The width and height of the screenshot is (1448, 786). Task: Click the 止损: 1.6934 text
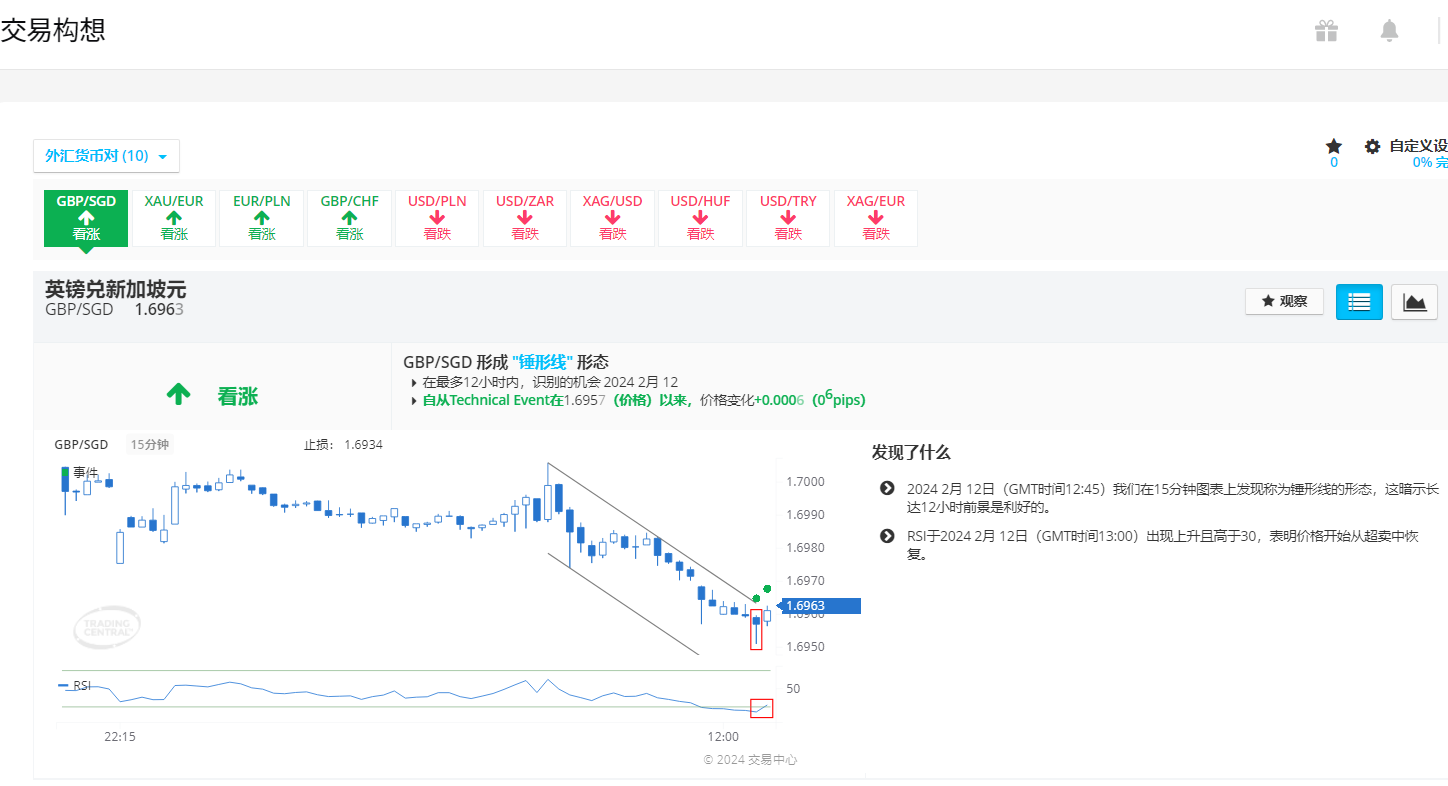pos(343,445)
